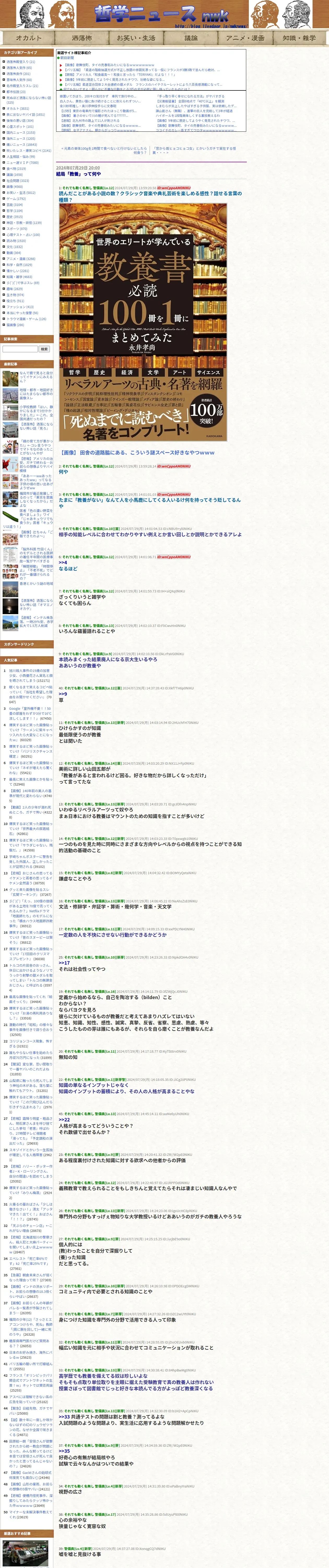Open the 歴史 (3915) category link
This screenshot has height=1568, width=329.
tap(15, 217)
